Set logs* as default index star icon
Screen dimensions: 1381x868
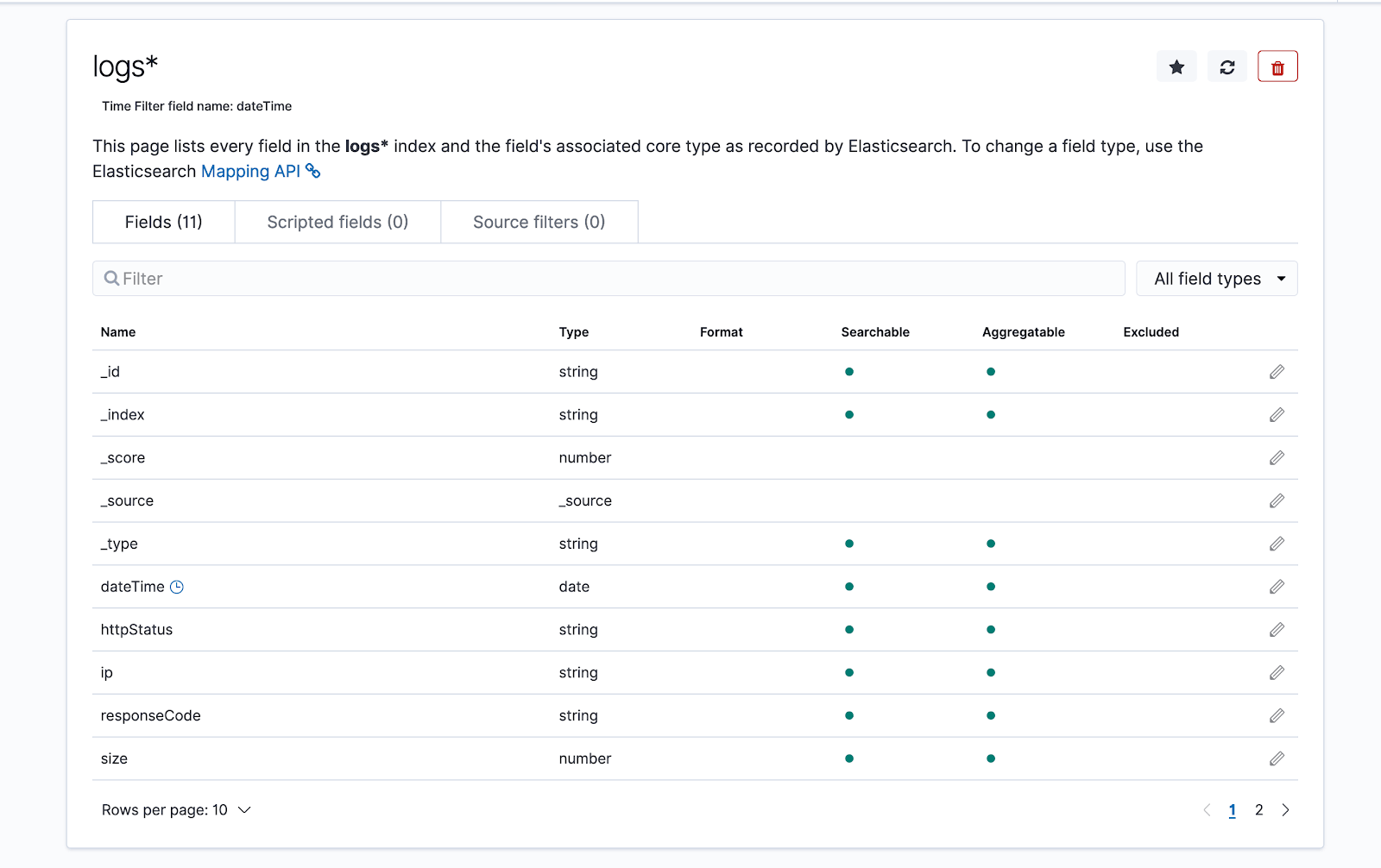[1176, 67]
